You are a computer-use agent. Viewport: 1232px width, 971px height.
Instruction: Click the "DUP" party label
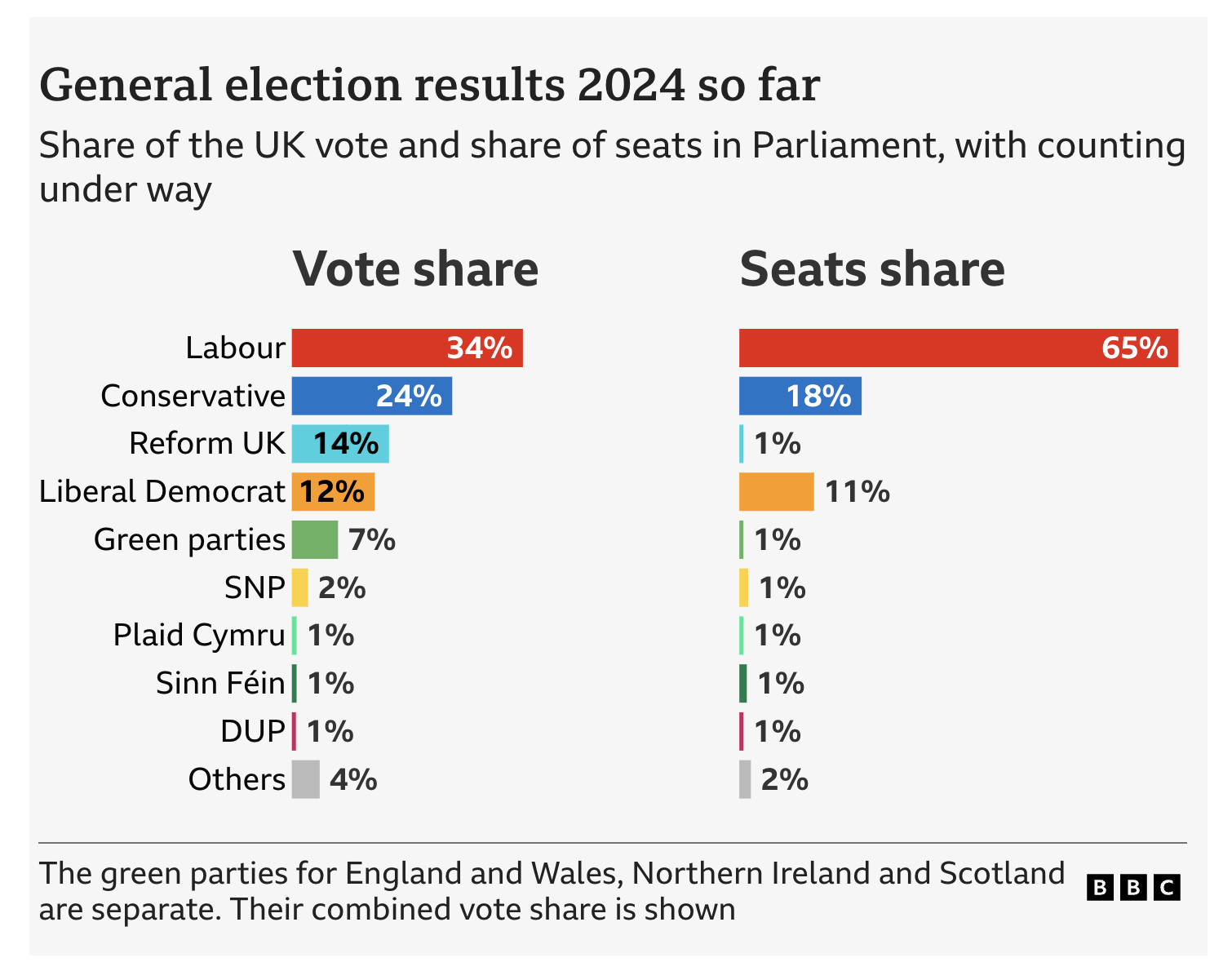point(253,731)
